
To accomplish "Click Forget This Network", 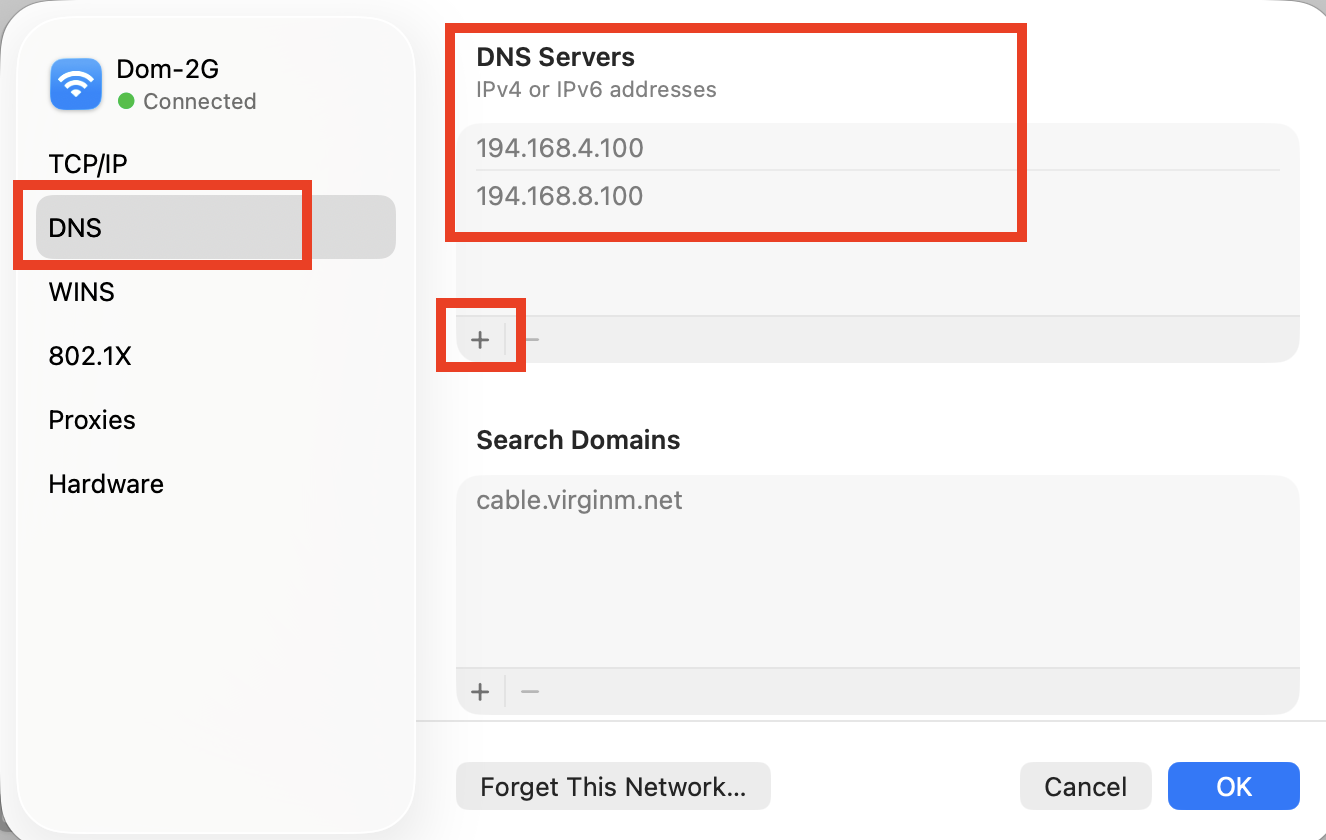I will [612, 786].
